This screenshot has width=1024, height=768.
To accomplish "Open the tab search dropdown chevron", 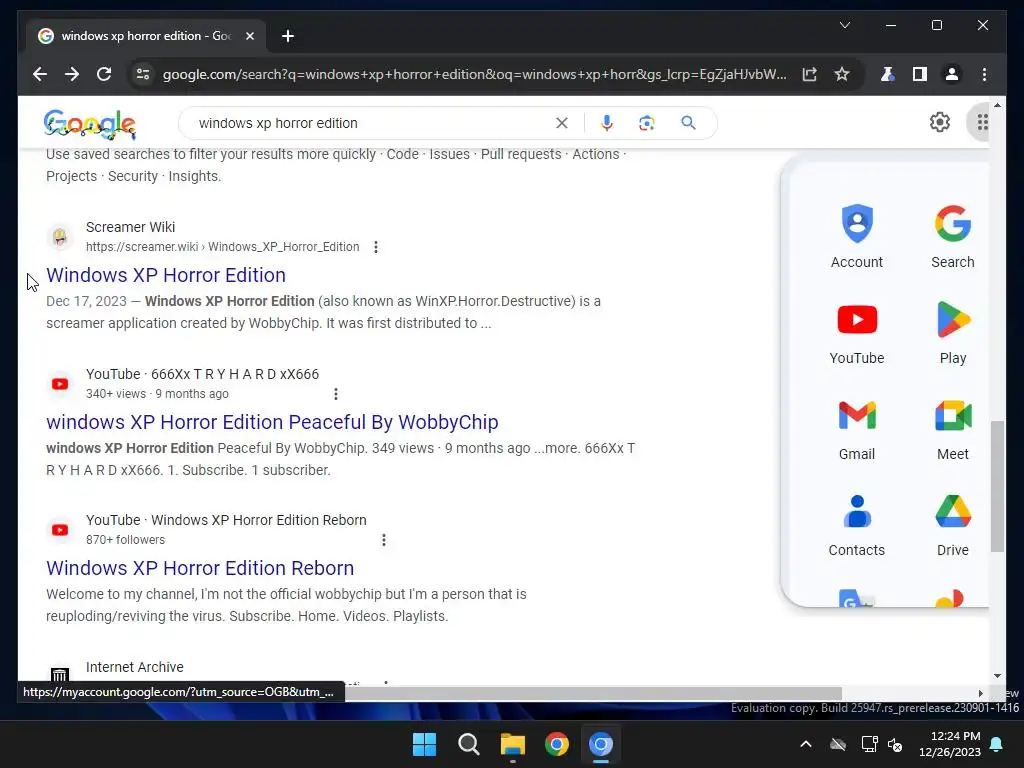I will click(844, 25).
